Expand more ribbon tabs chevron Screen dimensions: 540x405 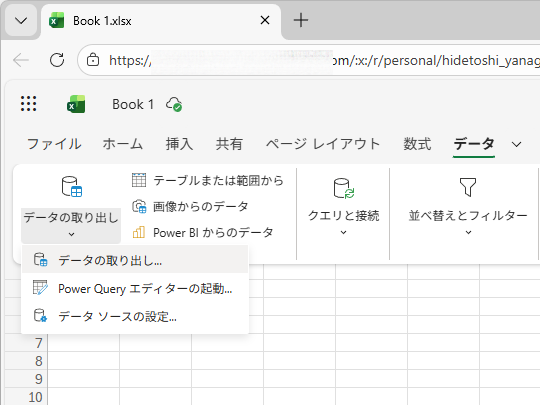coord(516,144)
